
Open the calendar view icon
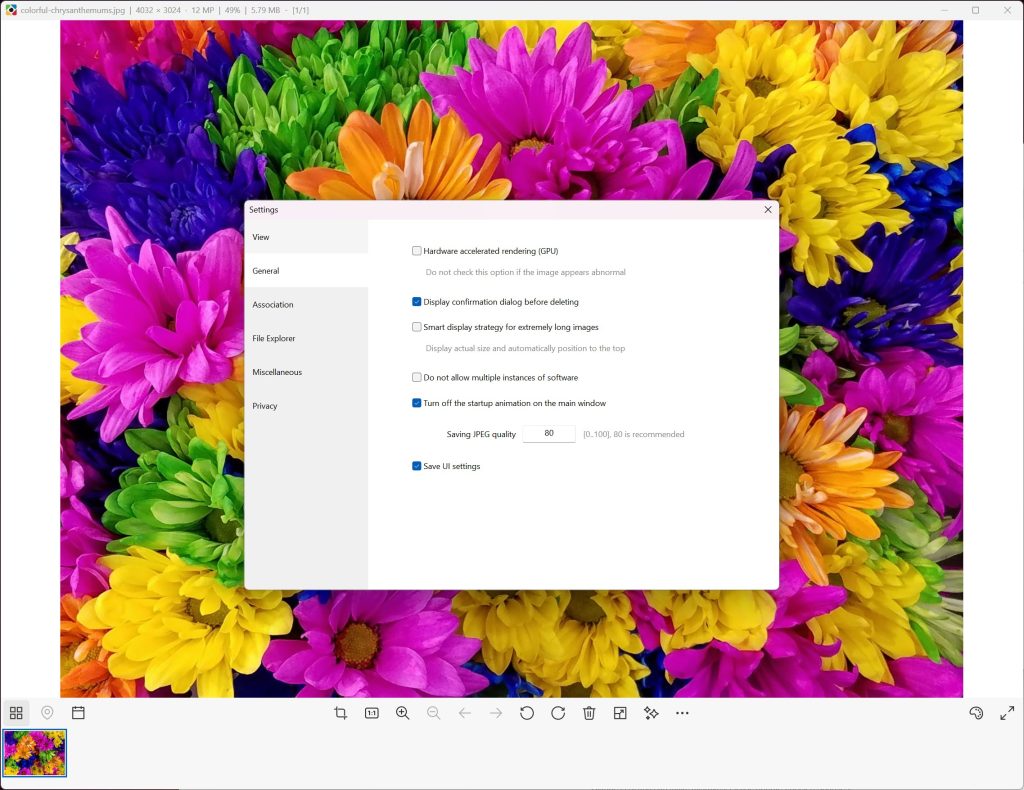(x=78, y=713)
